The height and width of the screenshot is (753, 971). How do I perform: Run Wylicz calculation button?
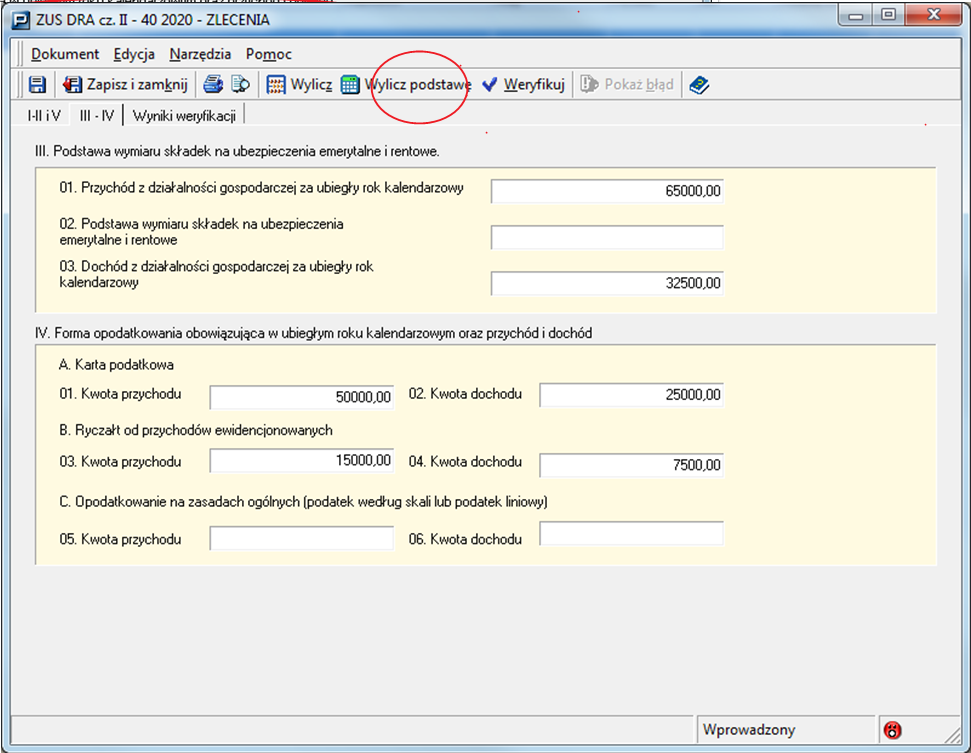coord(299,85)
